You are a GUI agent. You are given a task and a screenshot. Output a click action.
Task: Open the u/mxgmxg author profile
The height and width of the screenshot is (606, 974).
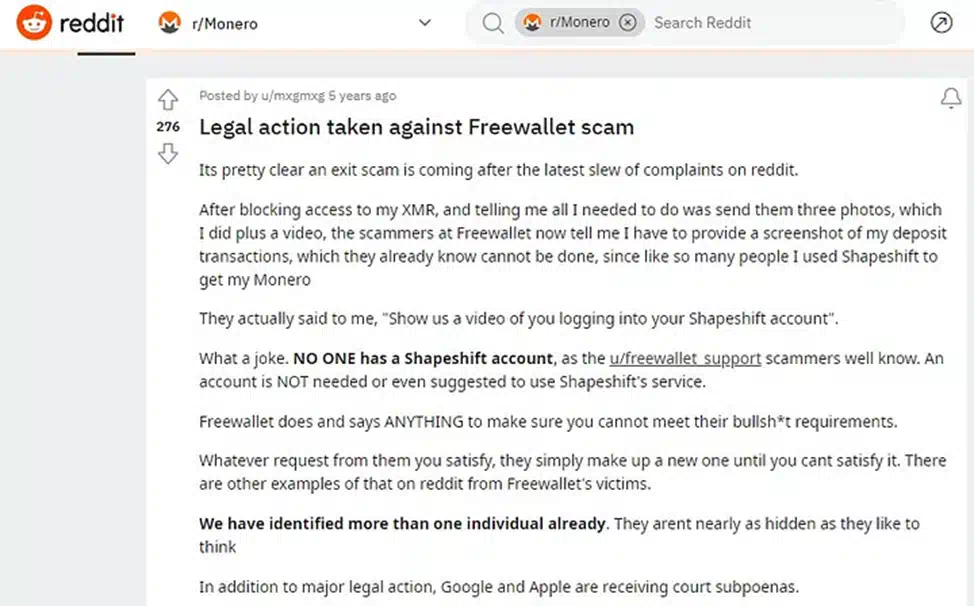(293, 96)
